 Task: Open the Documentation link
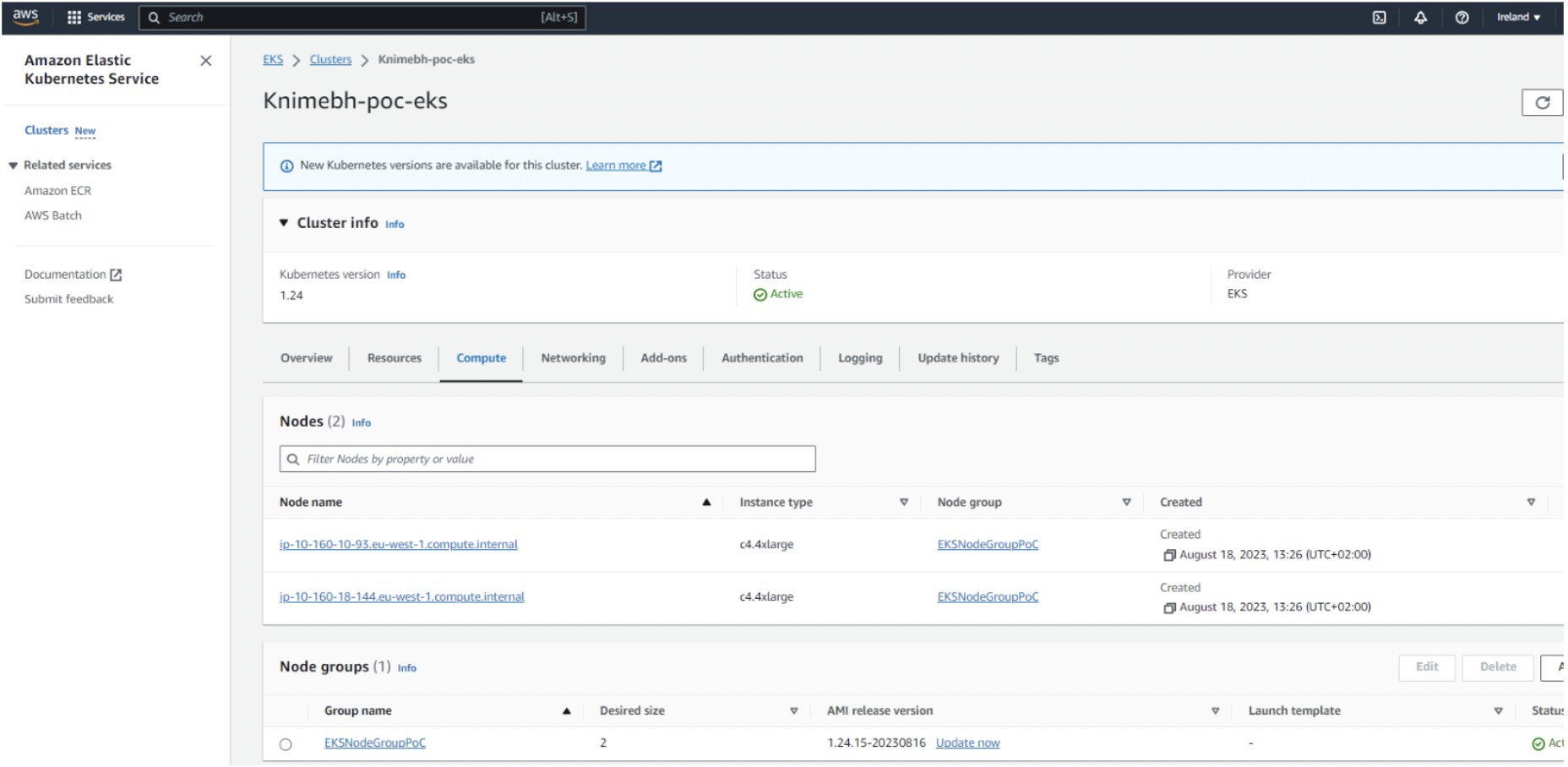(x=65, y=275)
